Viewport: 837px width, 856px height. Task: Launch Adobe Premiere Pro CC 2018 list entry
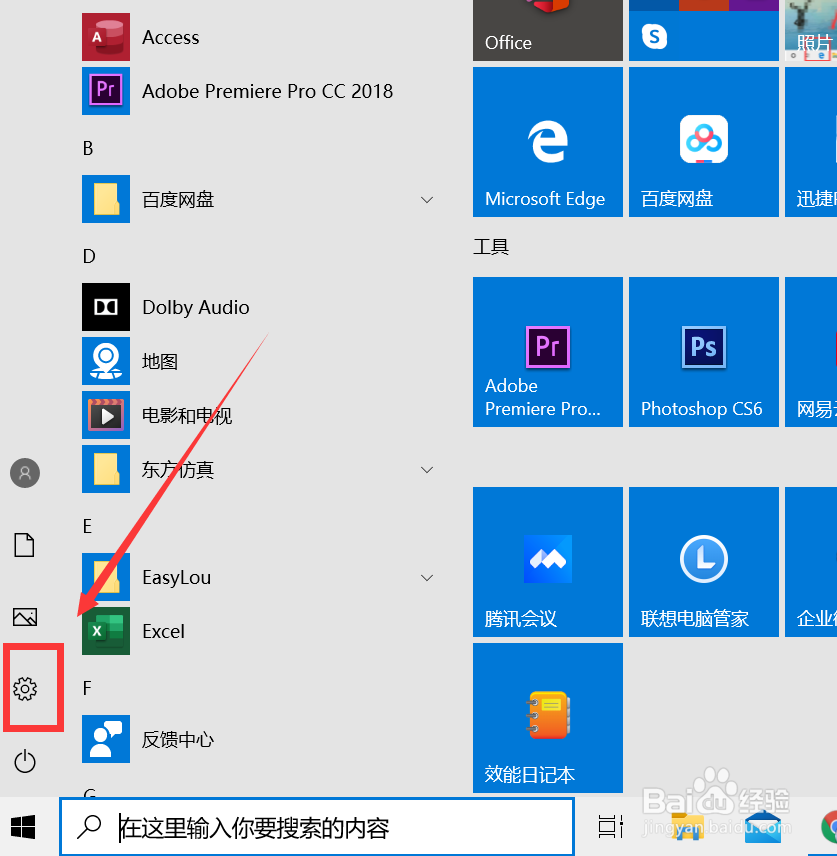[x=262, y=91]
